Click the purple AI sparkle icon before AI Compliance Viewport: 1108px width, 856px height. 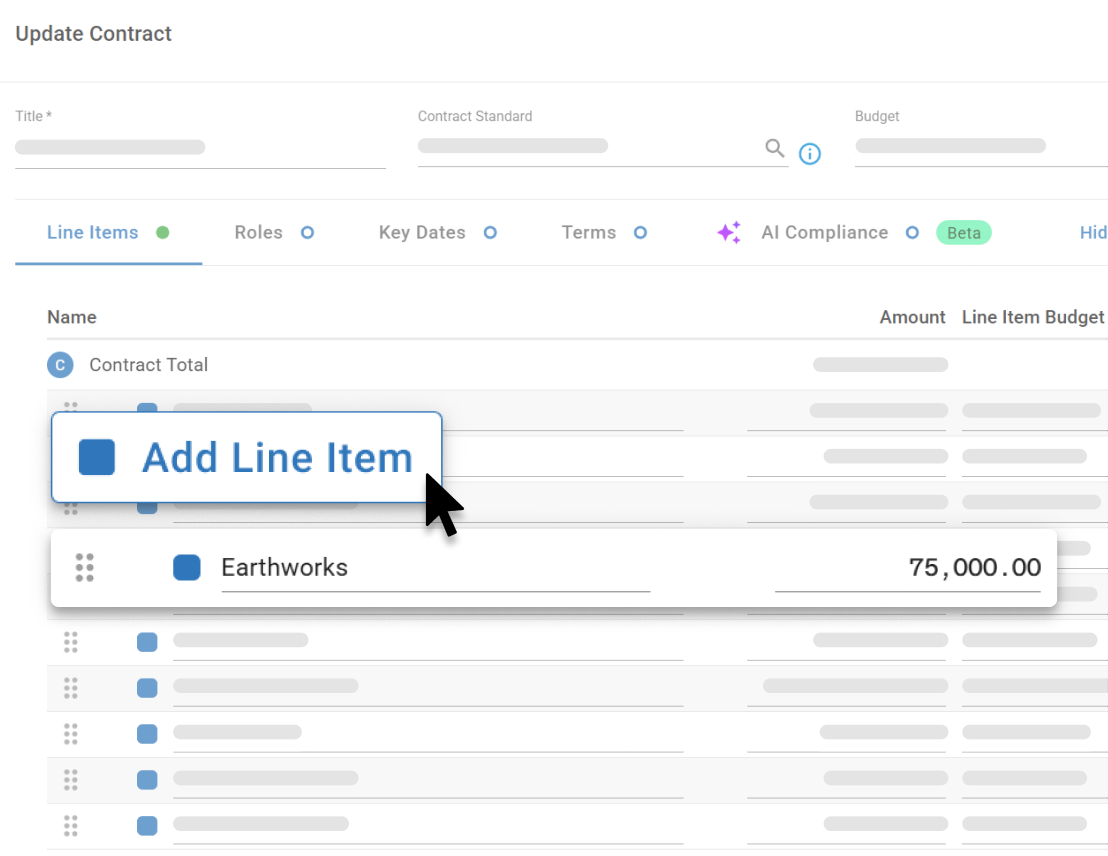[x=729, y=232]
